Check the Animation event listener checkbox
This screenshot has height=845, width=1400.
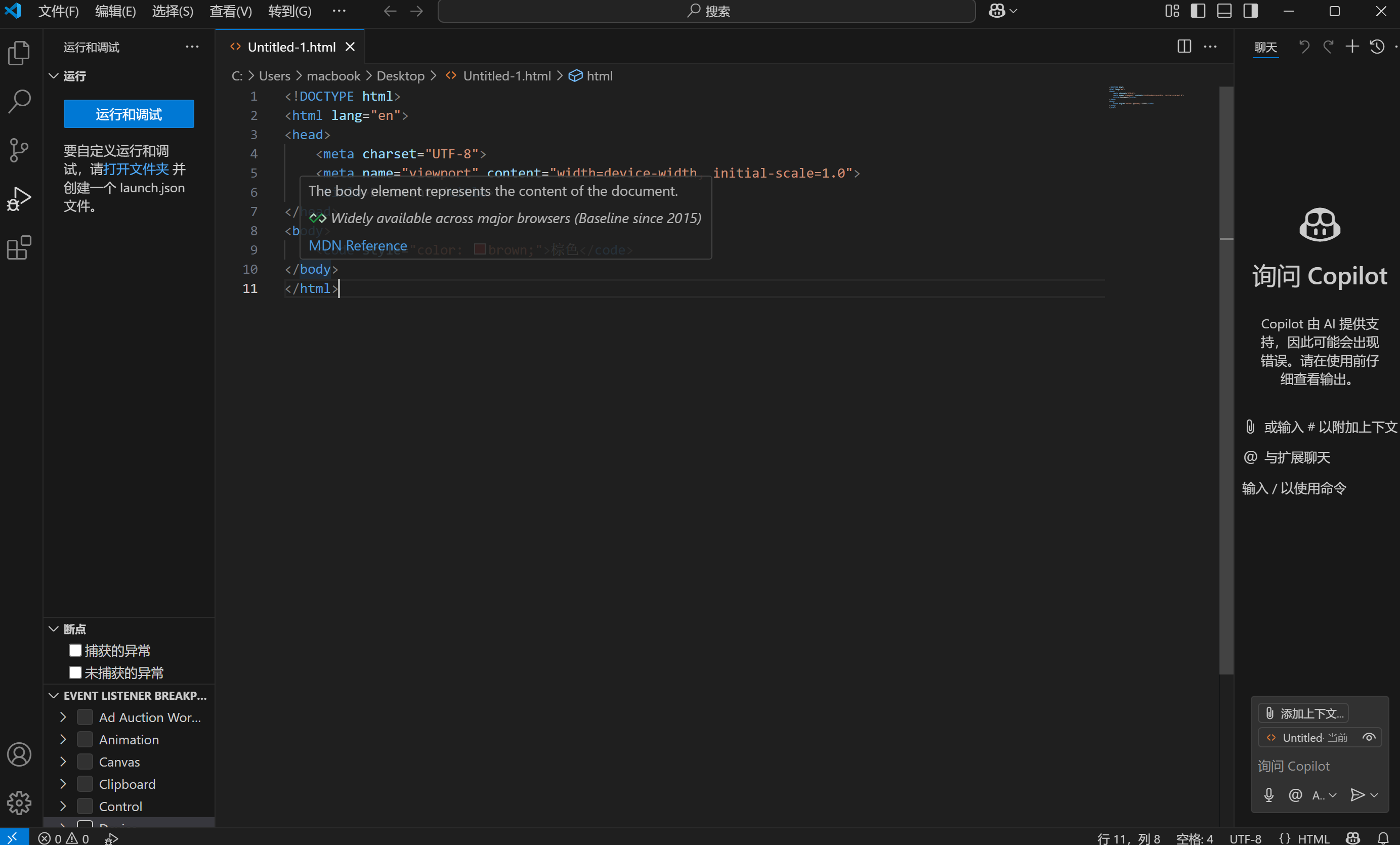(x=84, y=739)
